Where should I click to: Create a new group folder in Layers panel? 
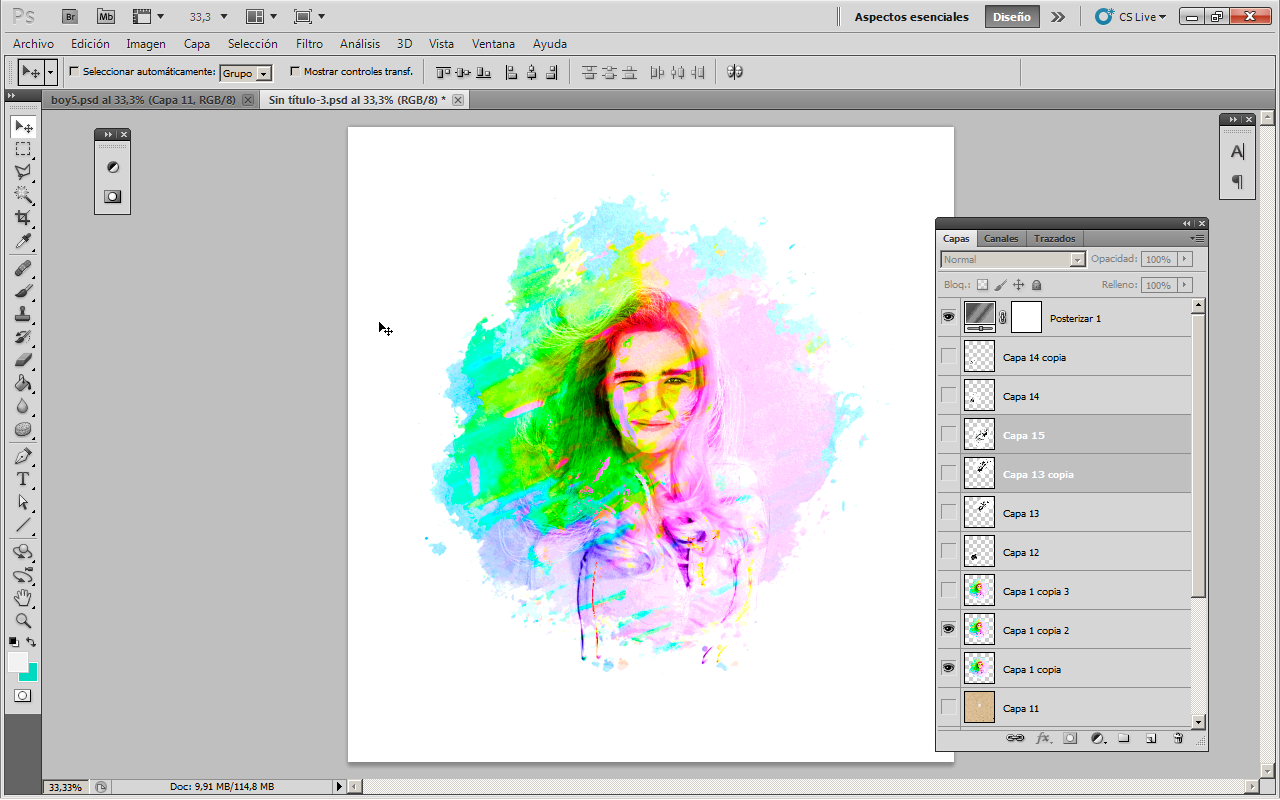click(1124, 738)
